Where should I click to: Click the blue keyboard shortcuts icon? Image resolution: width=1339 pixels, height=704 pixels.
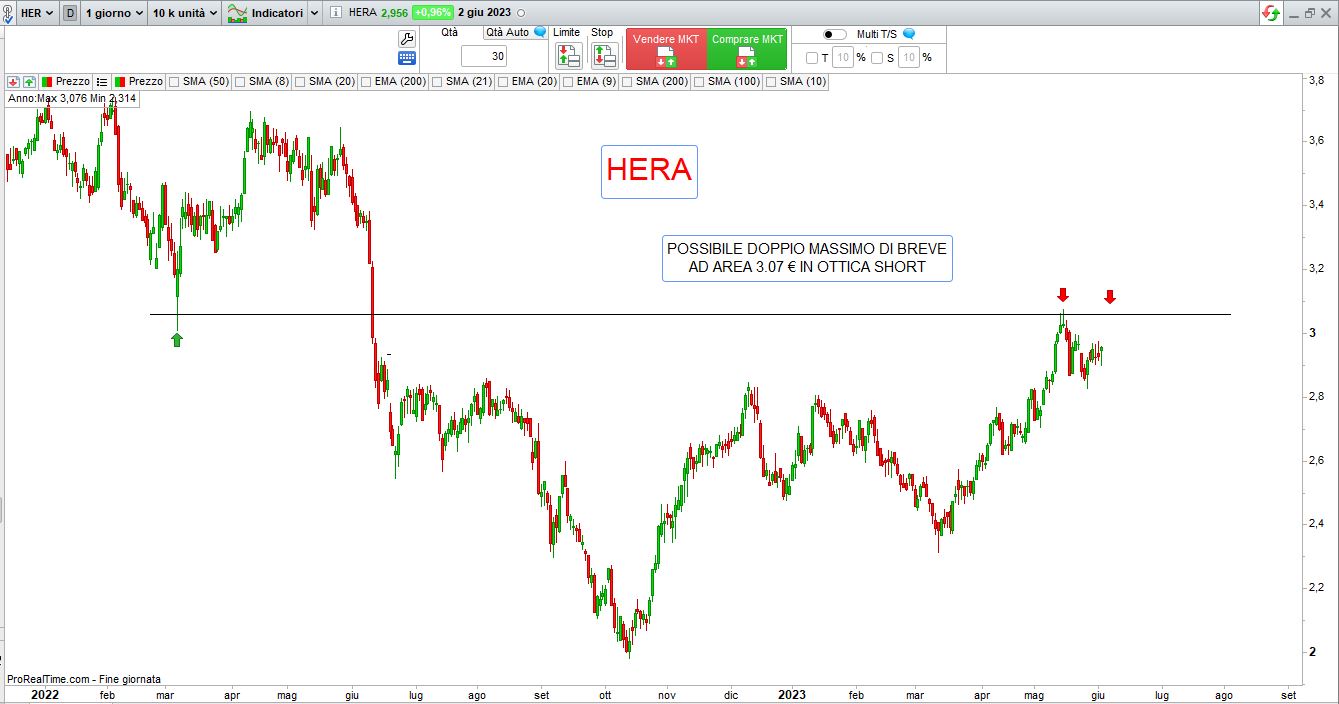coord(407,59)
